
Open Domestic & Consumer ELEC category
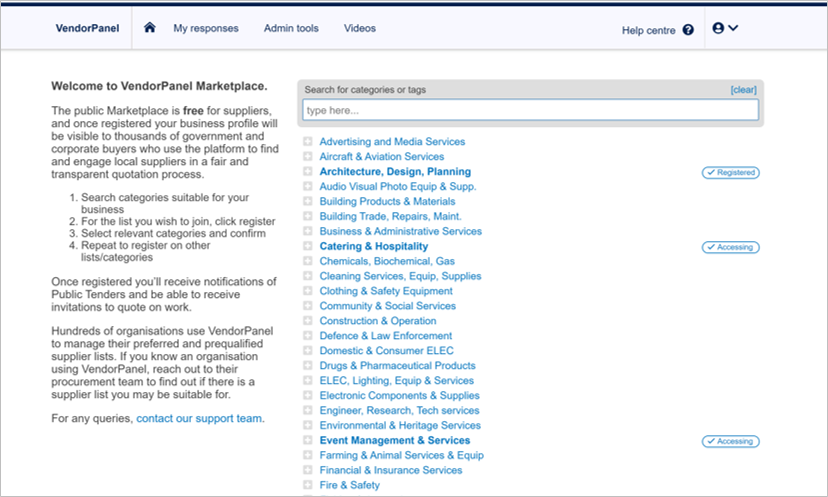coord(386,351)
